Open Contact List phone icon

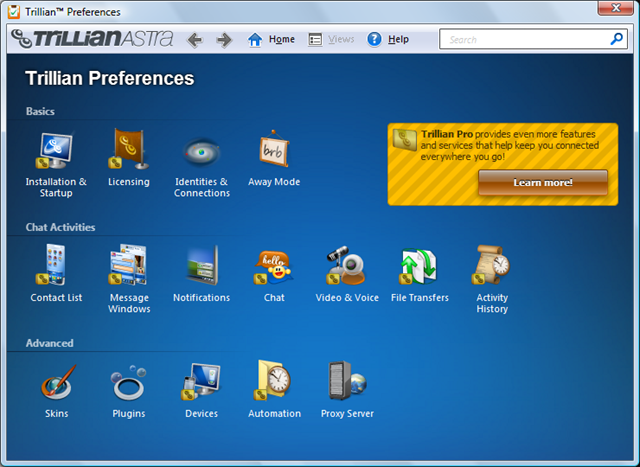(51, 265)
